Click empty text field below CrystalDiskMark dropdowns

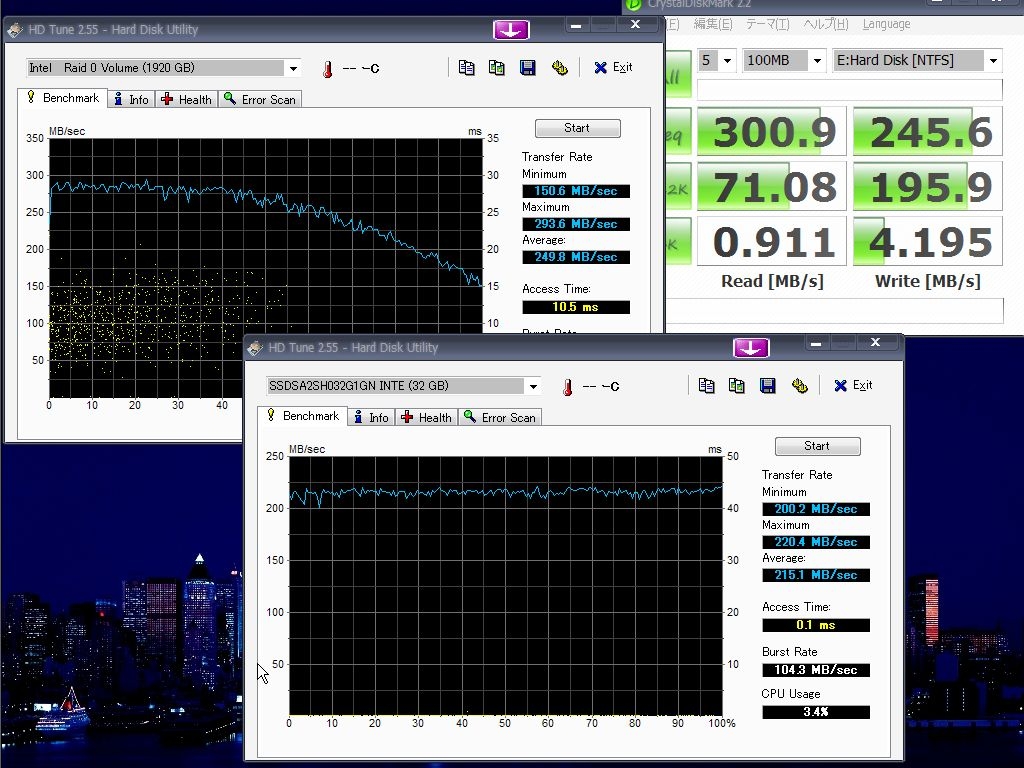tap(850, 89)
